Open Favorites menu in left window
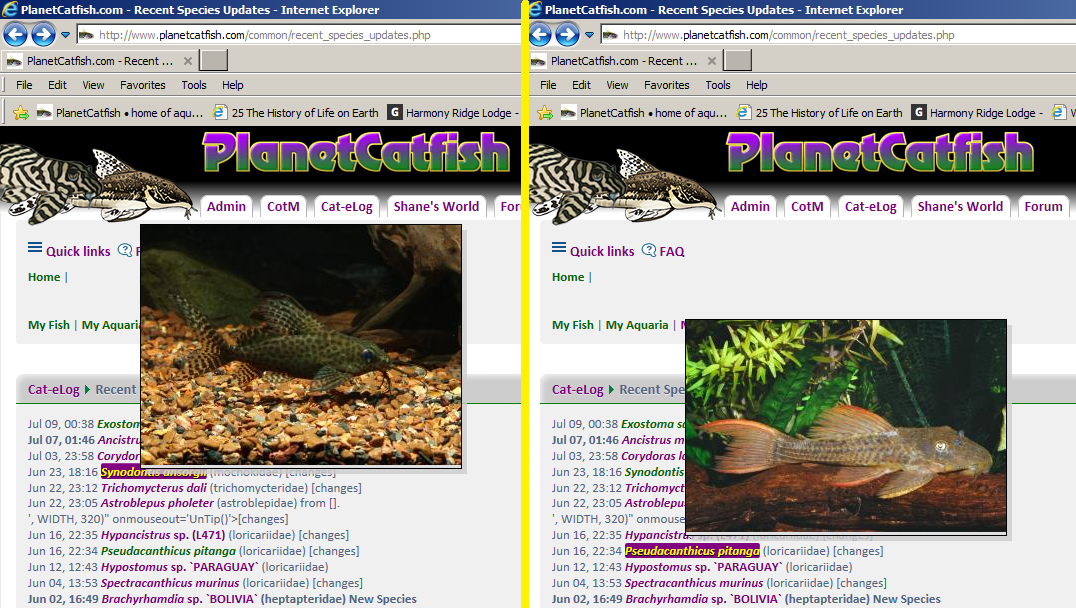This screenshot has height=608, width=1076. (143, 85)
